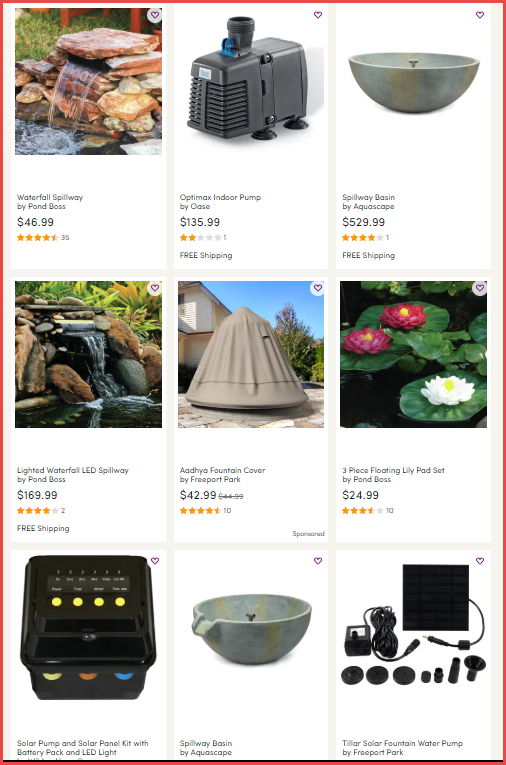
Task: Favorite the Waterfall Spillway with heart icon
Action: click(x=155, y=15)
